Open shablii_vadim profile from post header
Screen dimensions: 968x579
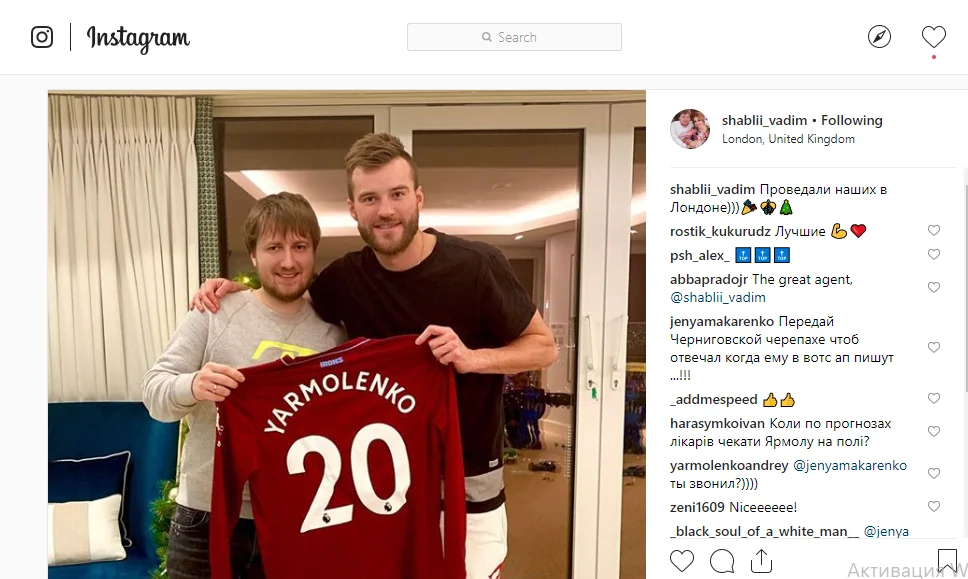(764, 120)
